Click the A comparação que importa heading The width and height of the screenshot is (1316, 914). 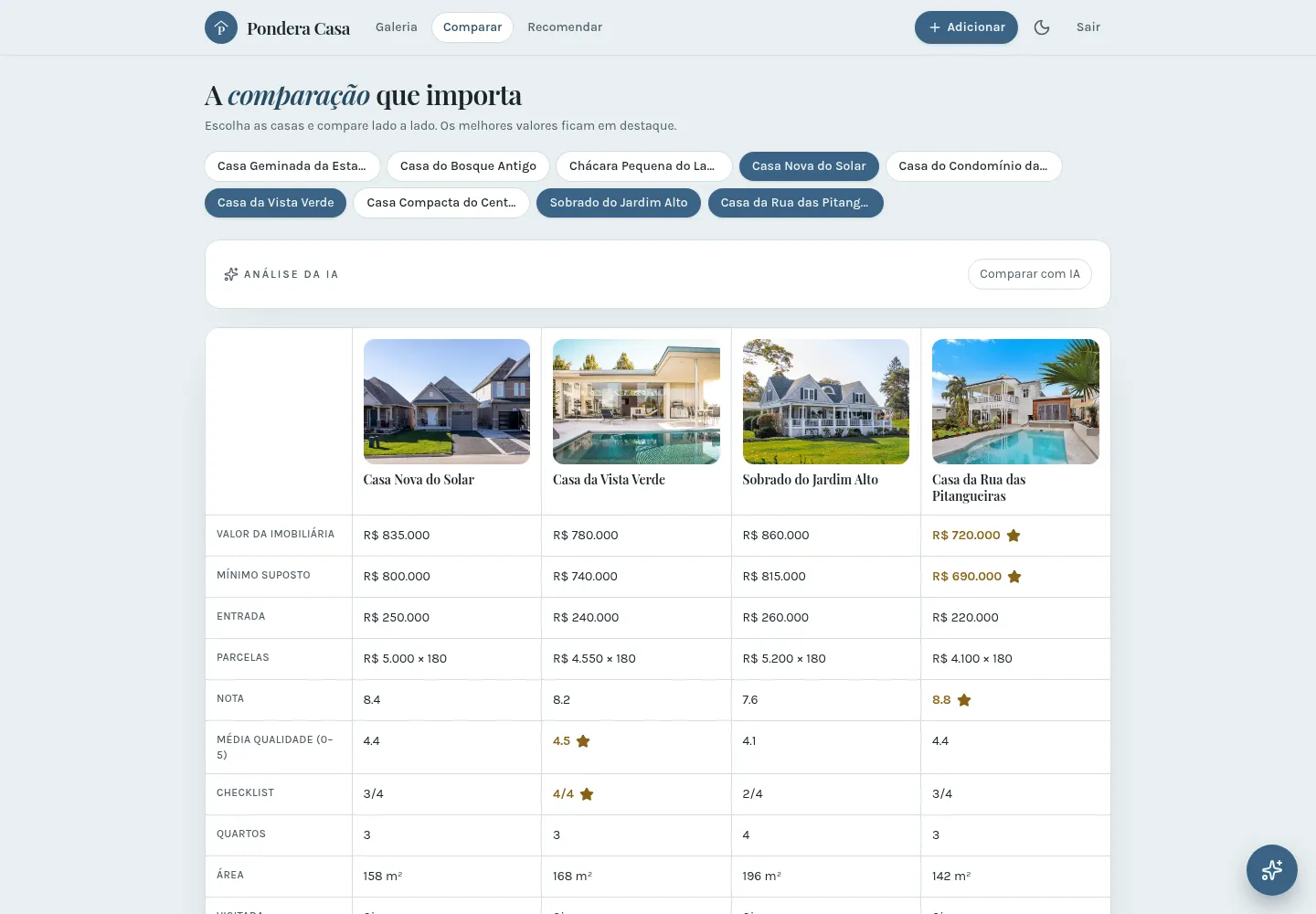point(363,95)
